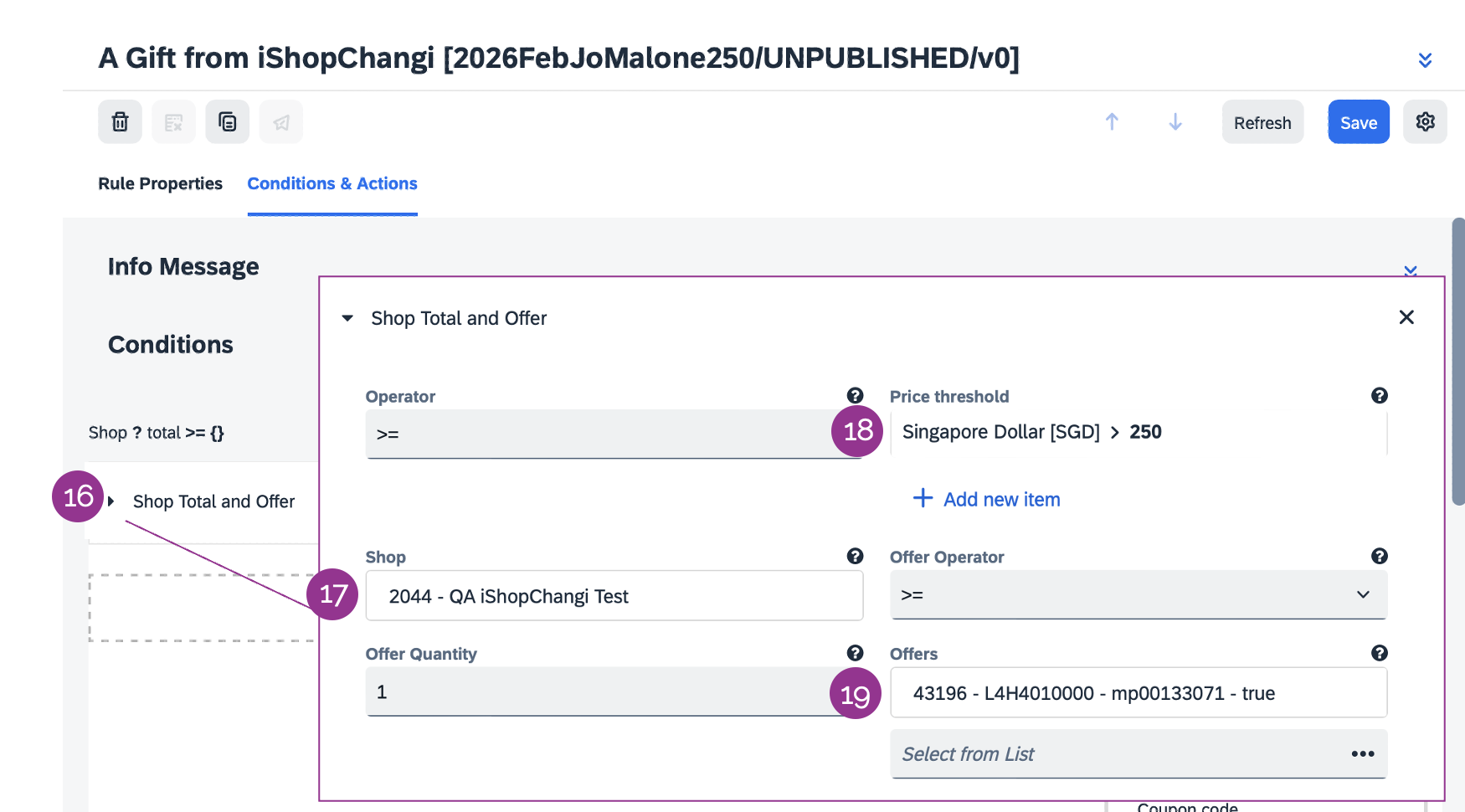Click the Add new item link
Viewport: 1465px width, 812px height.
click(x=986, y=500)
